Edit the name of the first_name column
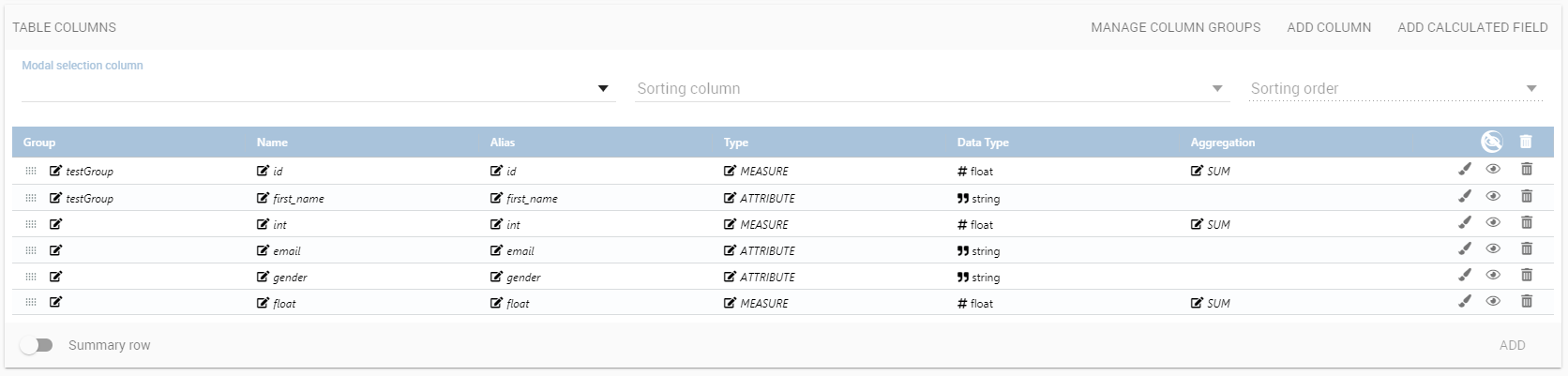The image size is (1568, 376). click(263, 198)
